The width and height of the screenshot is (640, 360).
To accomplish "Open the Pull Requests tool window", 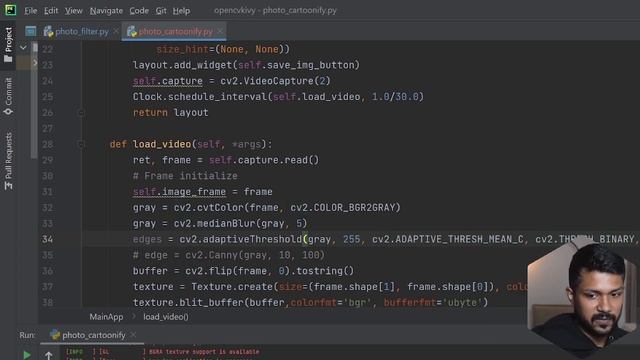I will coord(8,161).
